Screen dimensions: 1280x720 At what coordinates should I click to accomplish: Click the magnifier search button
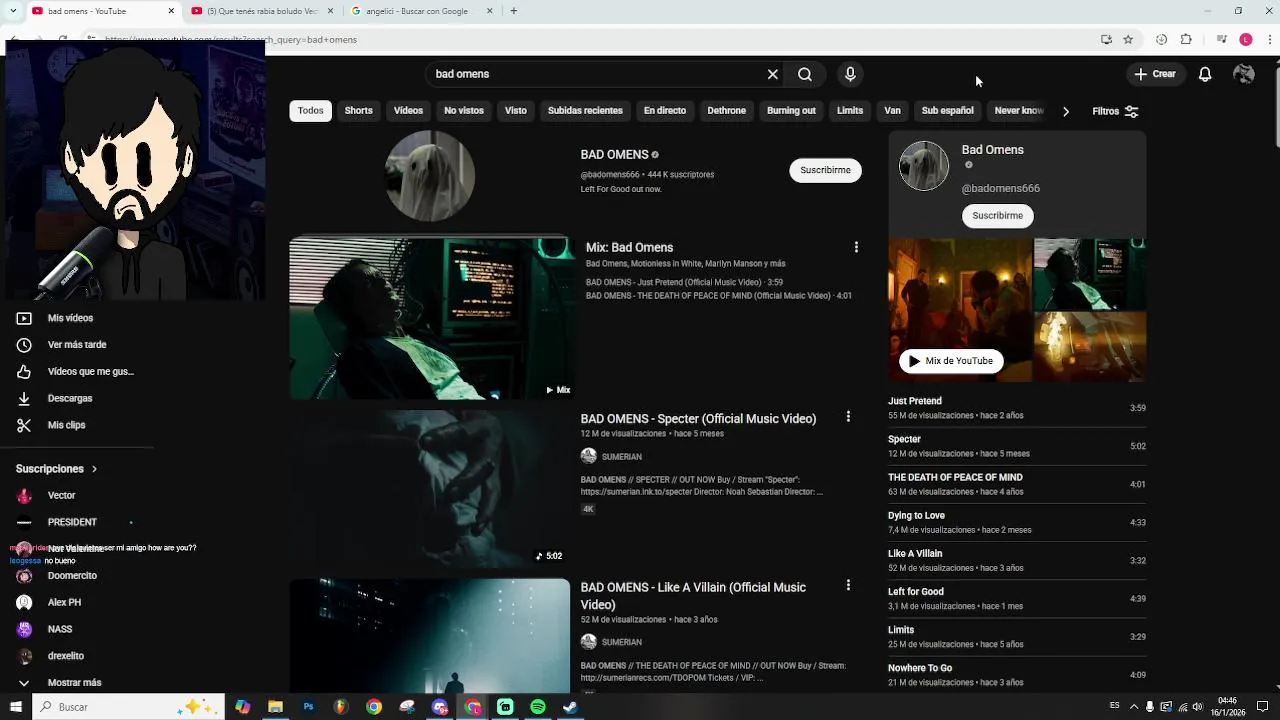point(805,74)
